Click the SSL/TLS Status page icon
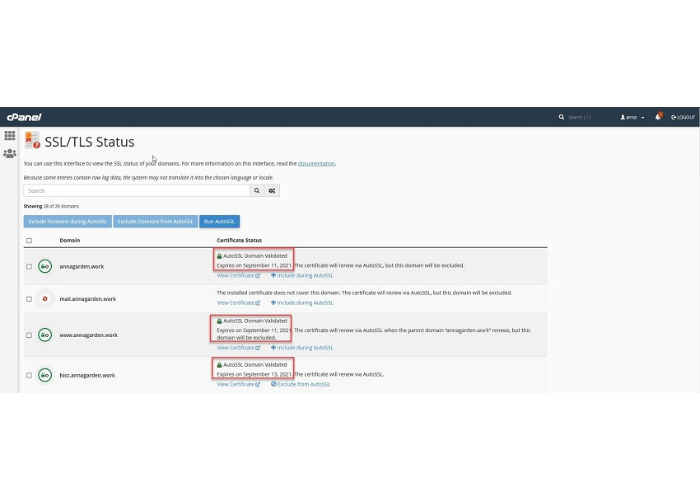This screenshot has height=500, width=700. pos(33,141)
